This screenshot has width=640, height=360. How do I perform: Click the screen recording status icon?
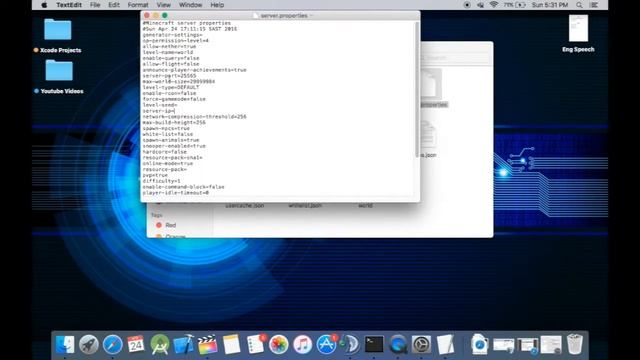(467, 5)
